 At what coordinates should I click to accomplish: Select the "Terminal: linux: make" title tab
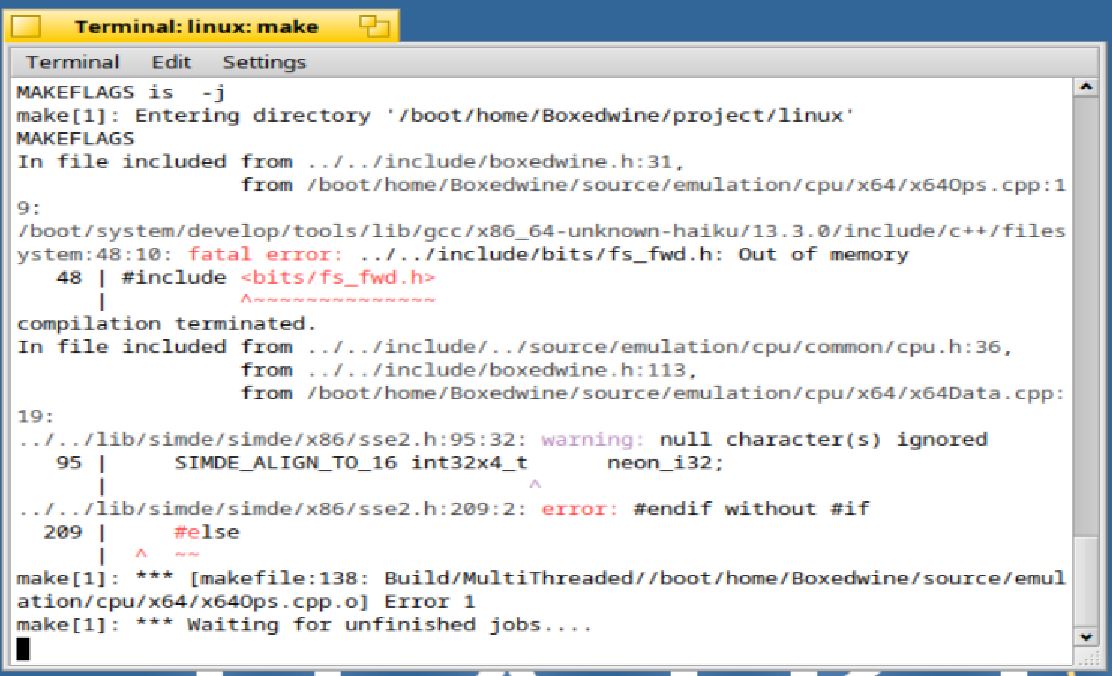point(196,27)
